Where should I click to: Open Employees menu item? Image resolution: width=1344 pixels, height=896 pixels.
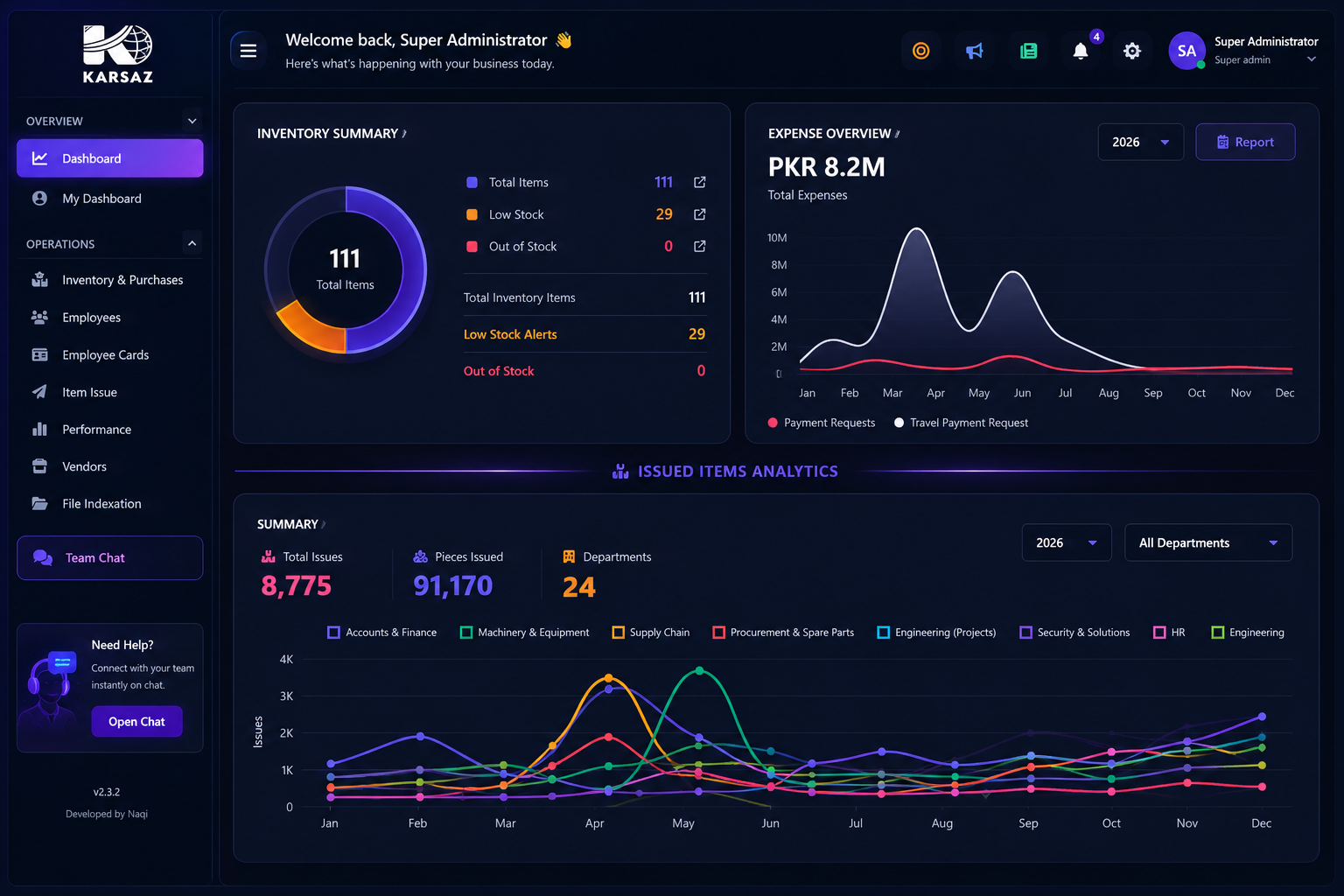pyautogui.click(x=109, y=318)
